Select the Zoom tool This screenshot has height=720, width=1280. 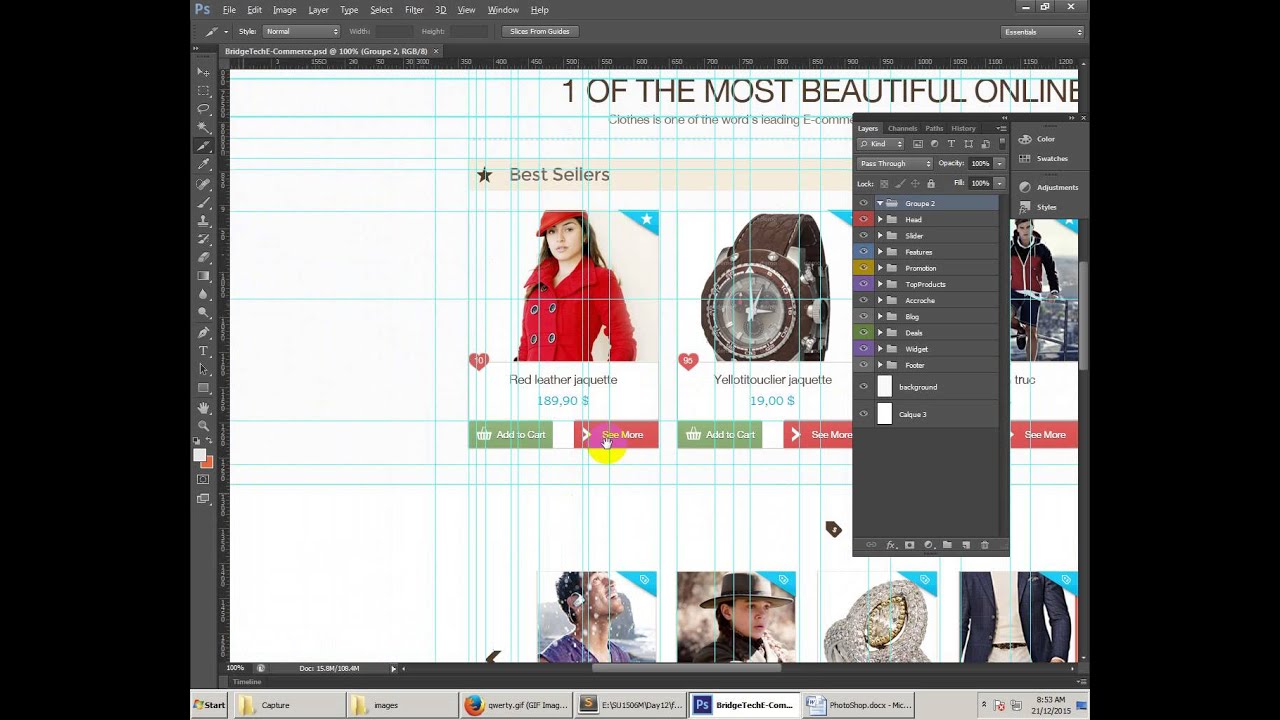(203, 426)
